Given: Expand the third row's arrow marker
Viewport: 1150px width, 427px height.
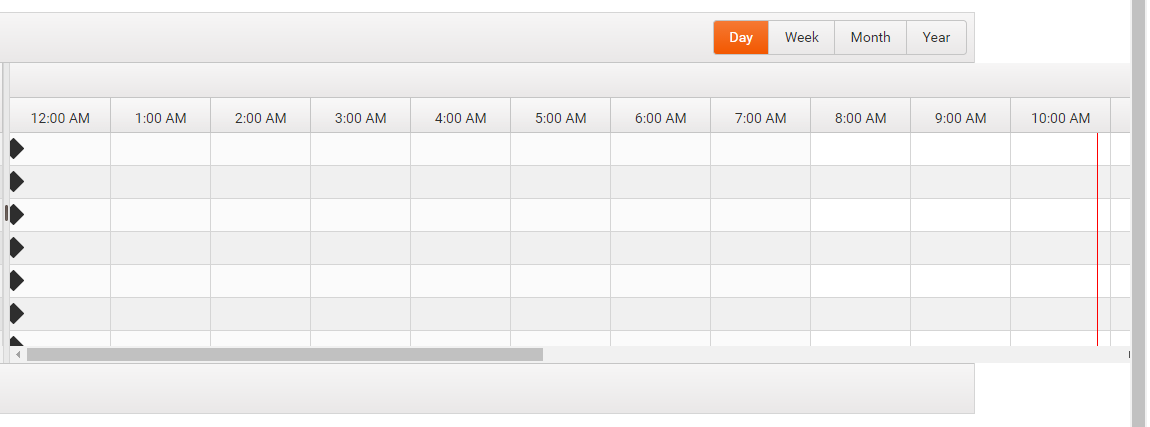Looking at the screenshot, I should point(17,214).
